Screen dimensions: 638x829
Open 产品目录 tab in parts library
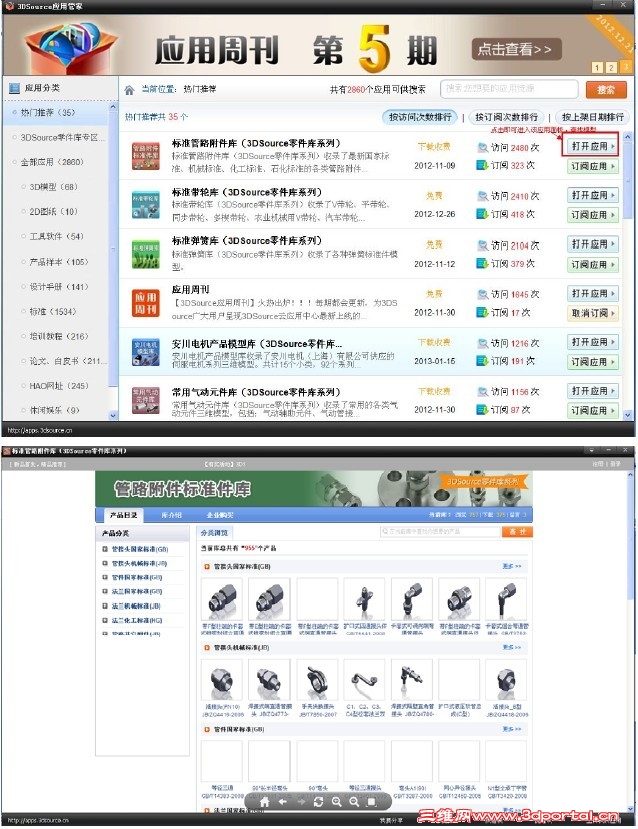click(123, 515)
